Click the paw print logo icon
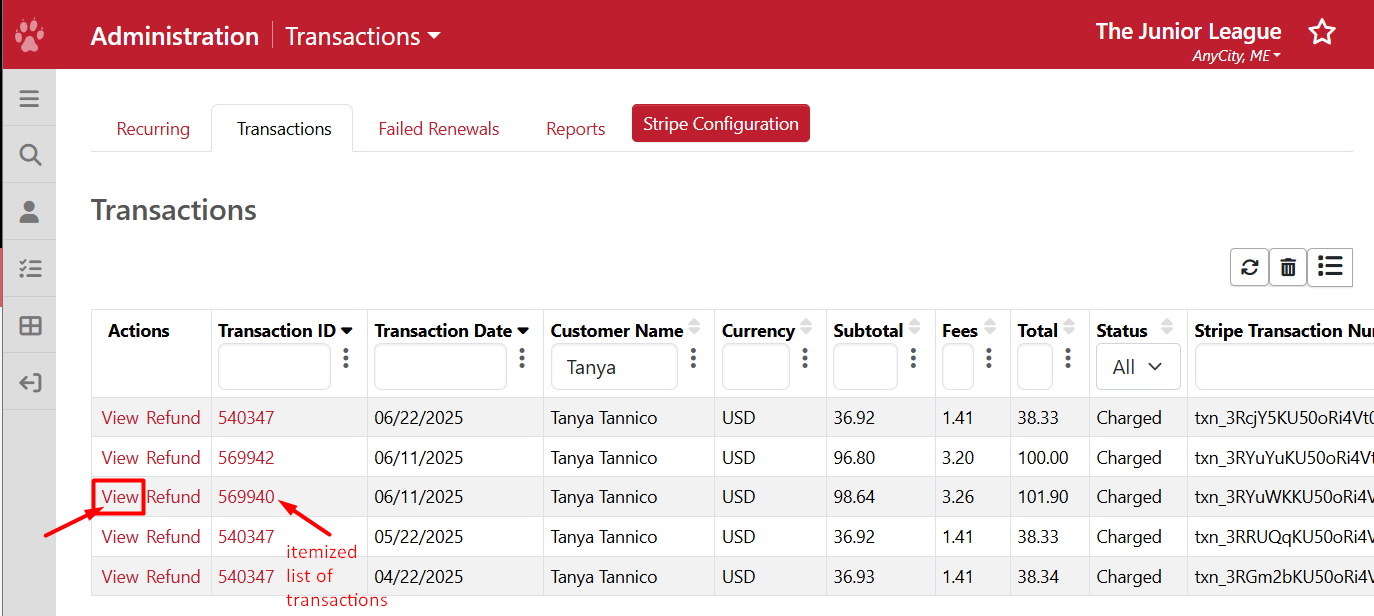 pos(29,36)
